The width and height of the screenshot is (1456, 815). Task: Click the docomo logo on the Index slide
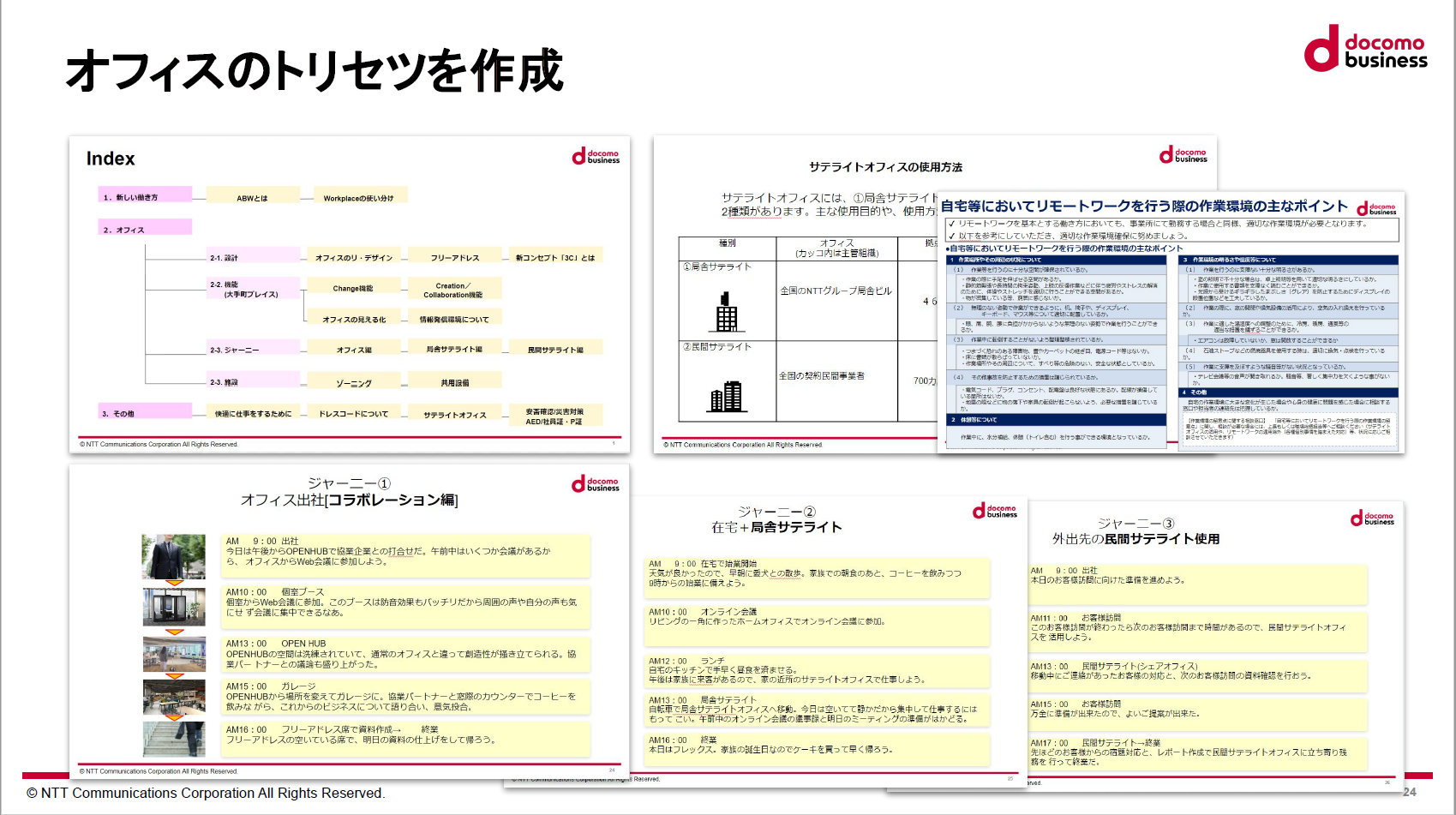596,156
